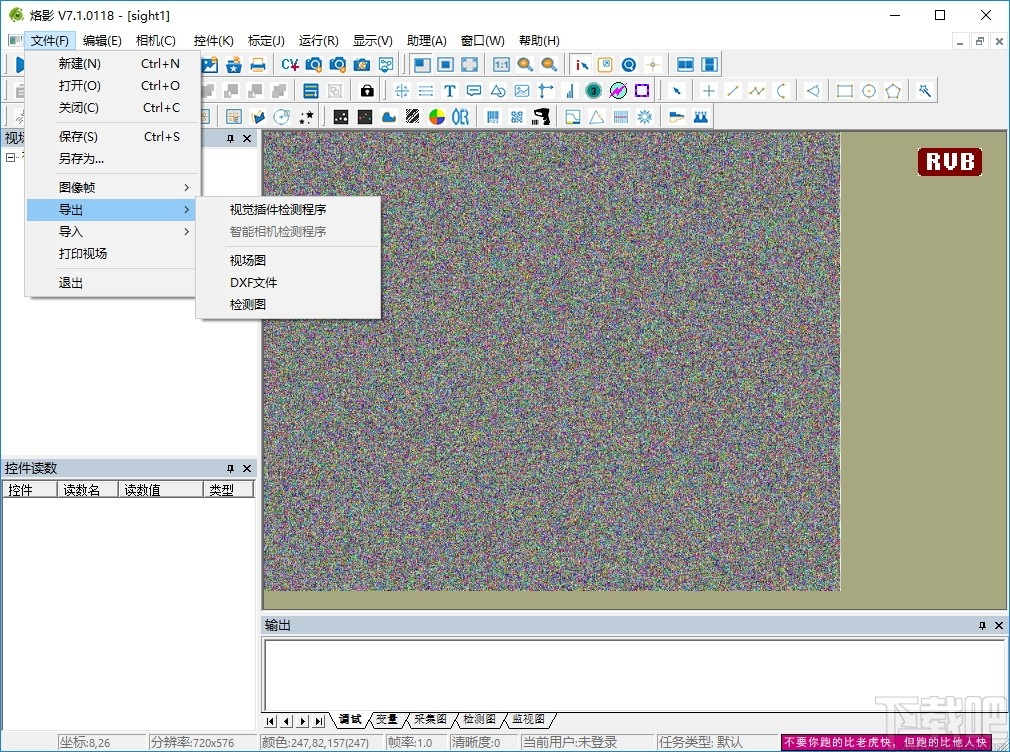The image size is (1010, 752).
Task: Toggle pin on the 控件读数 panel
Action: point(231,468)
